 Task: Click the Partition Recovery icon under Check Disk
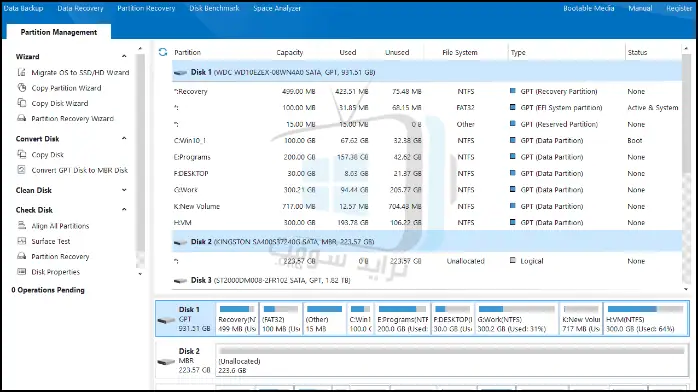point(21,256)
